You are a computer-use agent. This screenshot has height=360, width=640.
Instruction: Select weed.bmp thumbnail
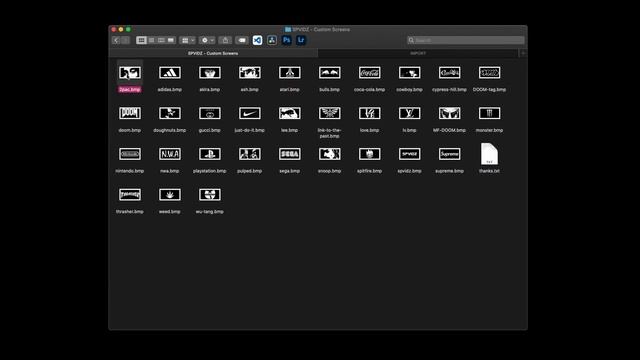pyautogui.click(x=170, y=194)
